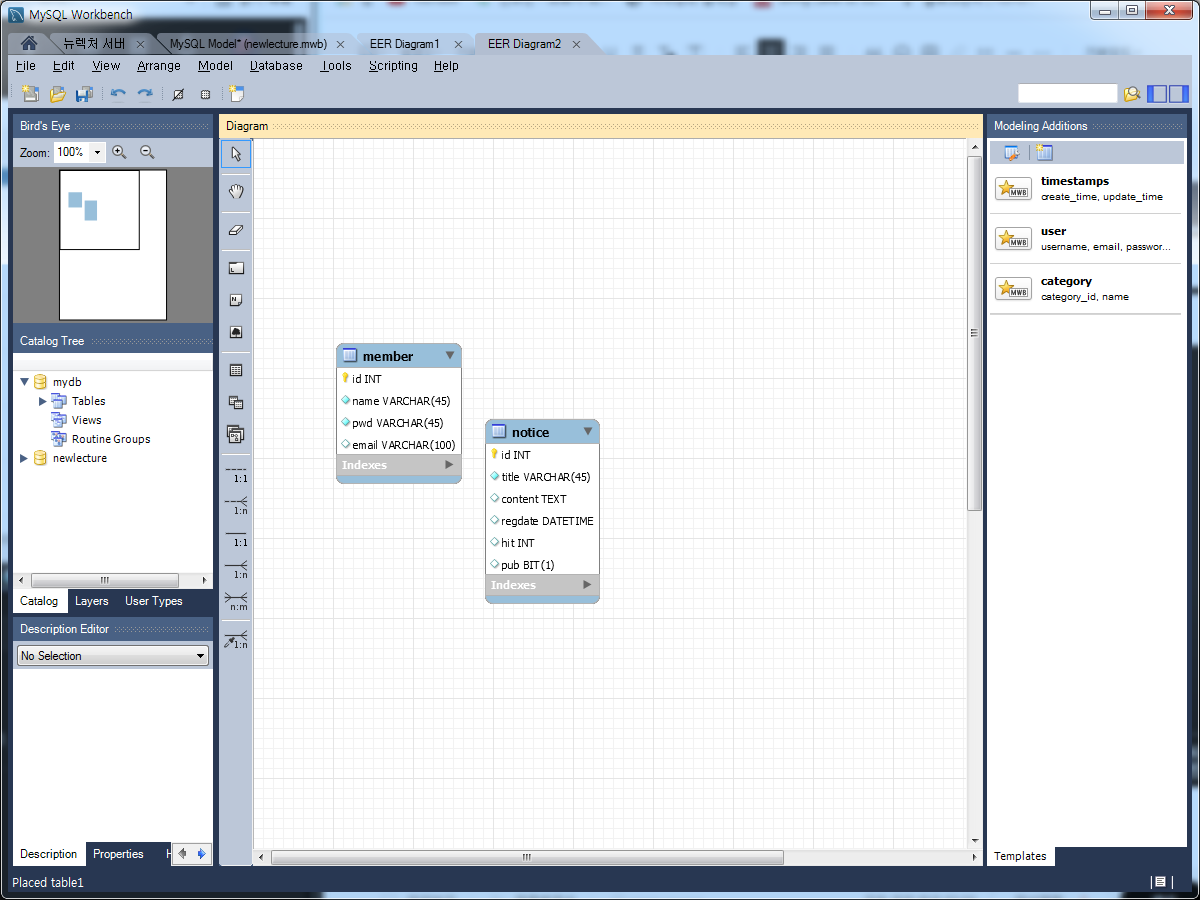Image resolution: width=1200 pixels, height=900 pixels.
Task: Click the toolbar search input field
Action: (x=1067, y=93)
